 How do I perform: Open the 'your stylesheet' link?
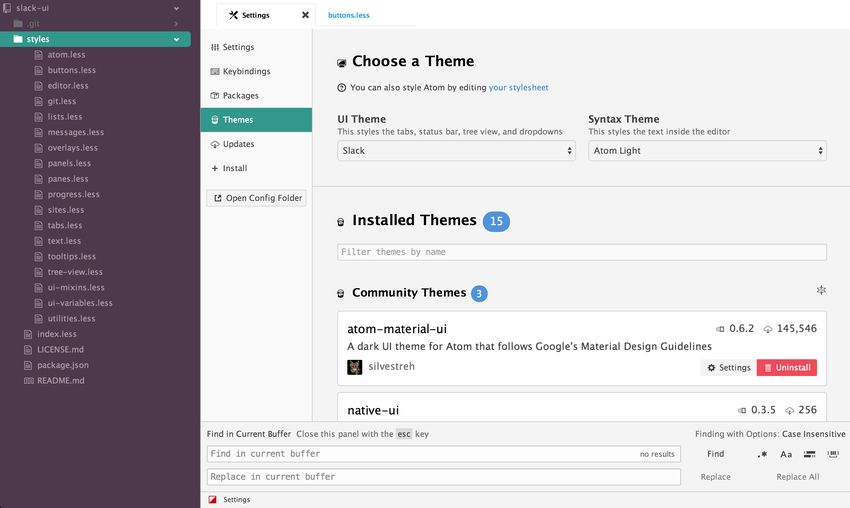[x=518, y=88]
